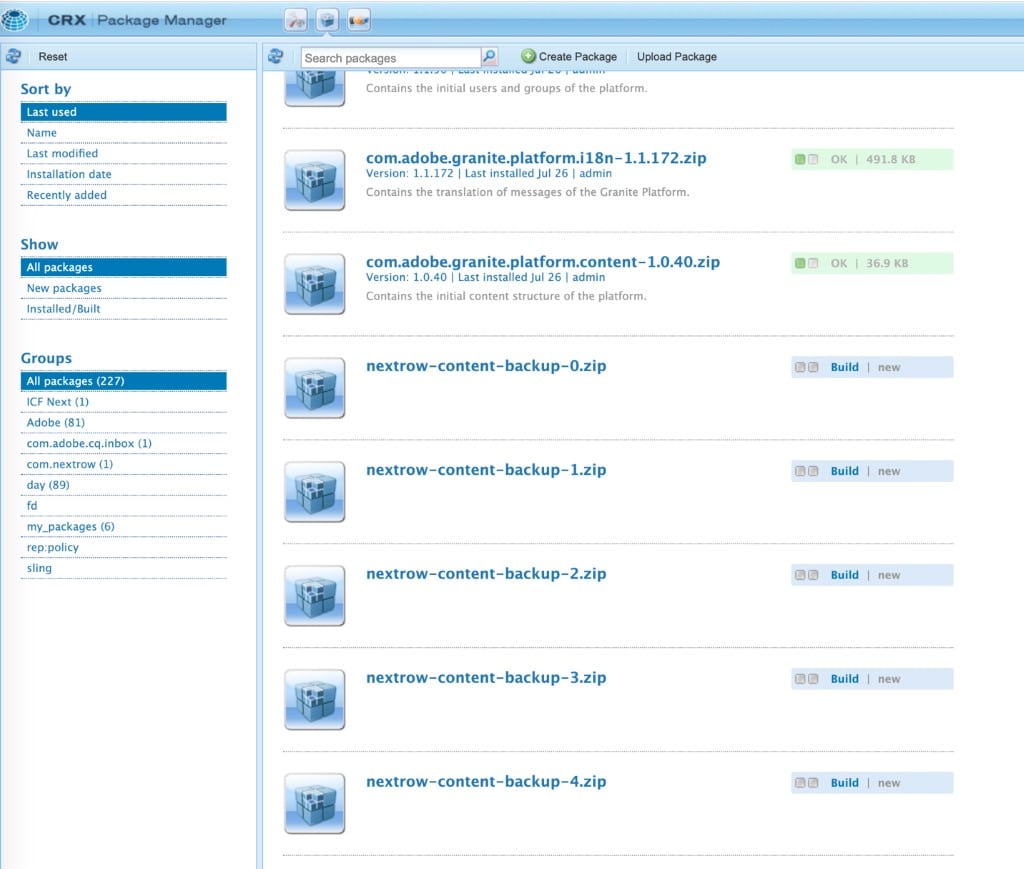Click the CRX globe logo
1024x869 pixels.
pos(14,20)
